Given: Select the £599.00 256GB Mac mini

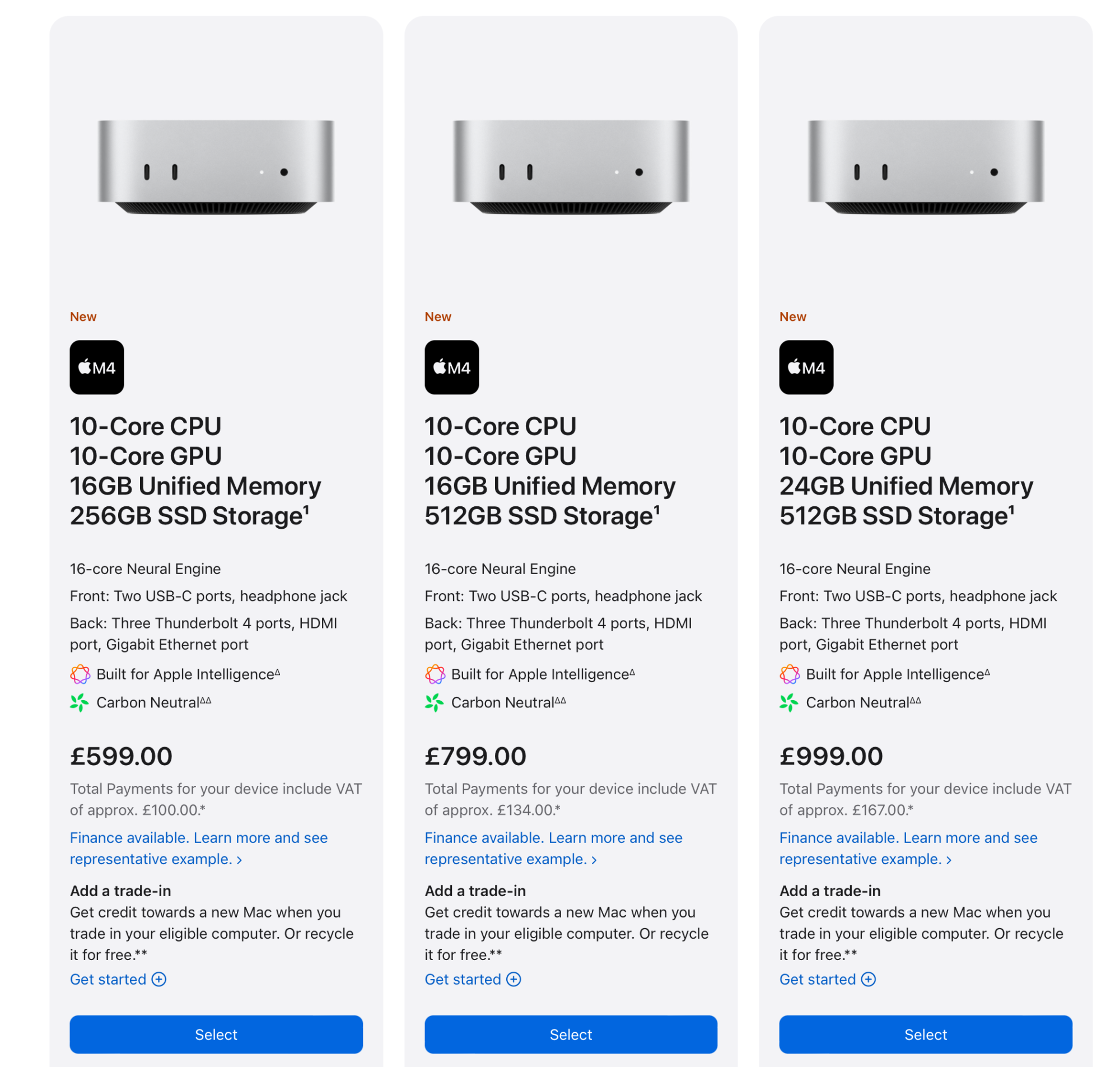Looking at the screenshot, I should tap(216, 1035).
